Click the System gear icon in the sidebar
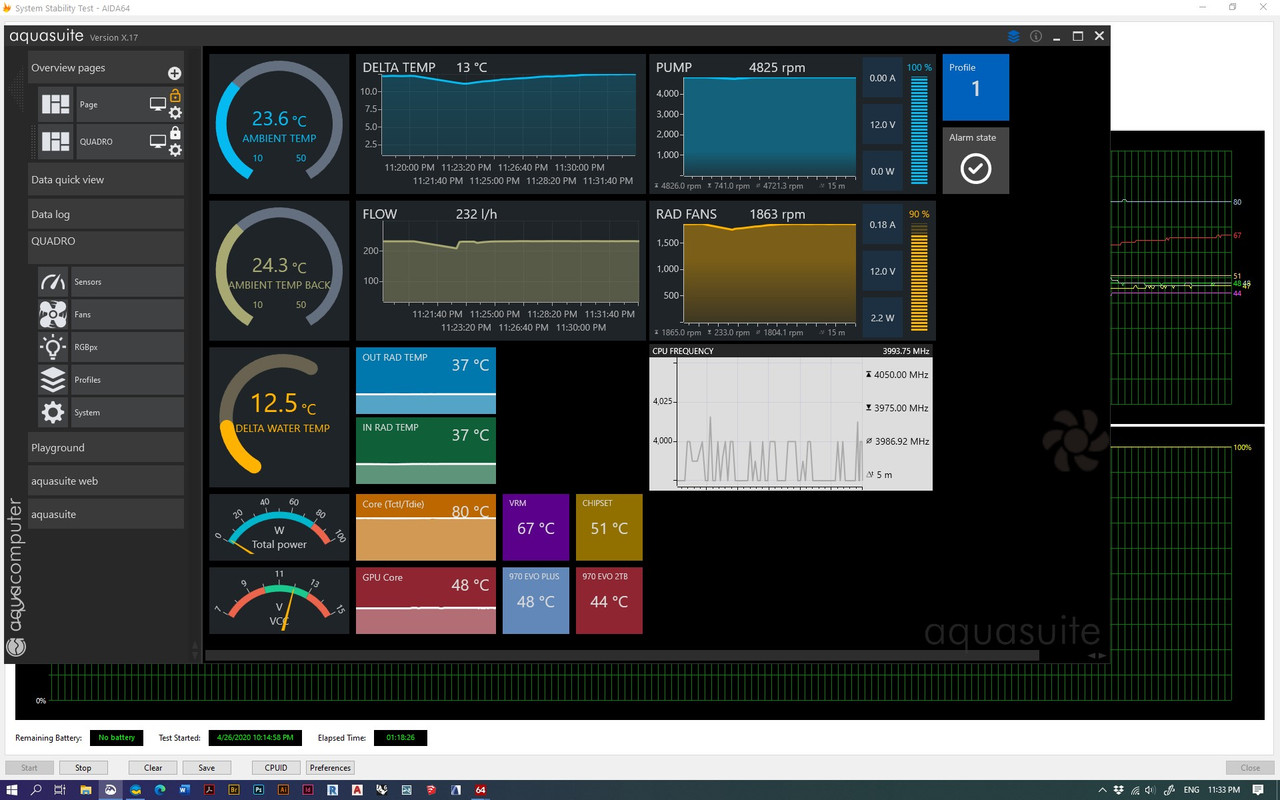Screen dimensions: 1280x800 [53, 412]
